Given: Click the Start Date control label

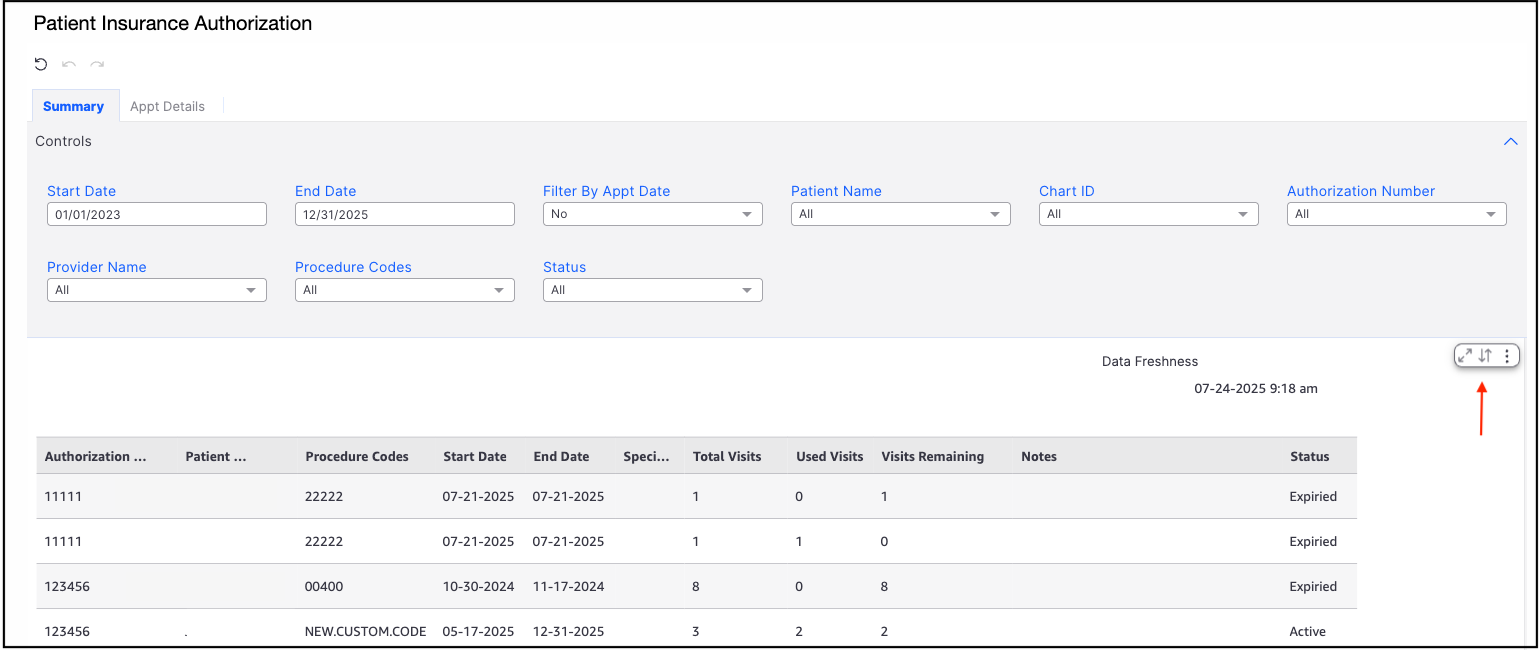Looking at the screenshot, I should (81, 191).
